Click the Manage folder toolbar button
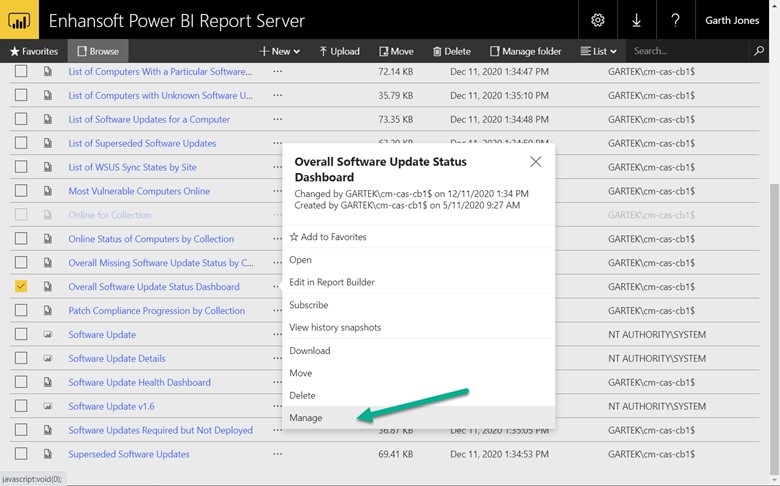 [x=526, y=51]
